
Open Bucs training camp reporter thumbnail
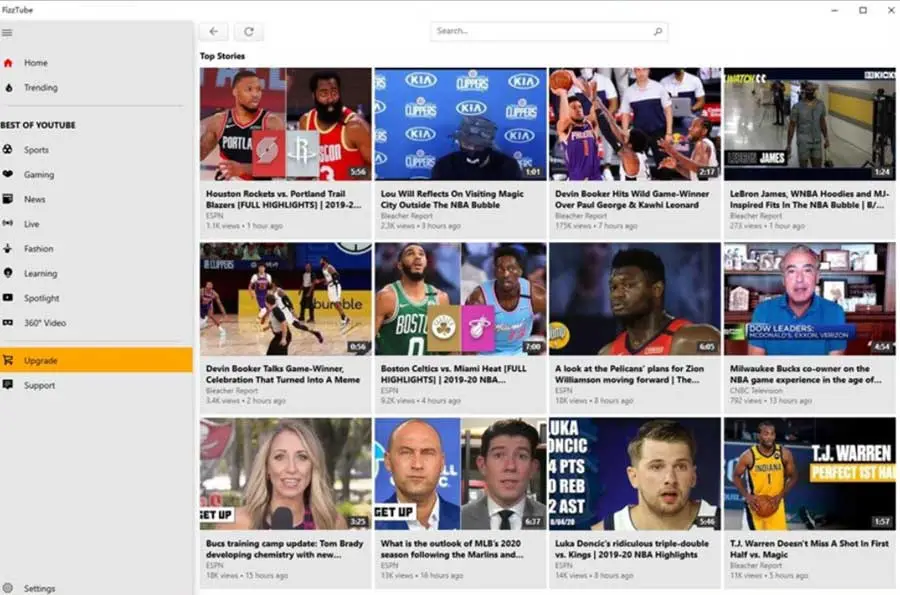point(285,473)
